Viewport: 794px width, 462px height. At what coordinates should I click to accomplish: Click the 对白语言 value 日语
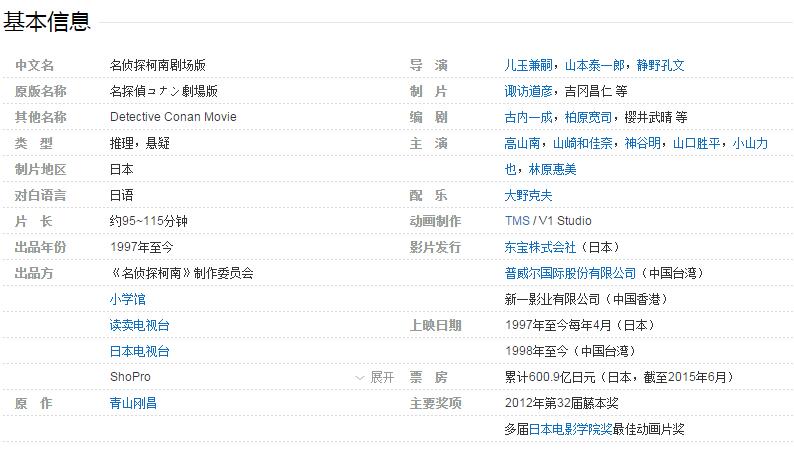point(122,196)
